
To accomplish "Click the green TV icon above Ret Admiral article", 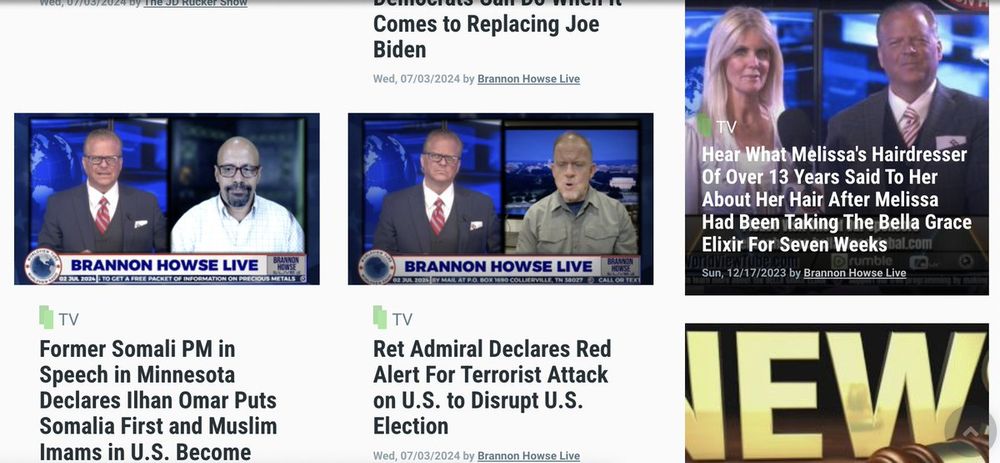I will 380,318.
